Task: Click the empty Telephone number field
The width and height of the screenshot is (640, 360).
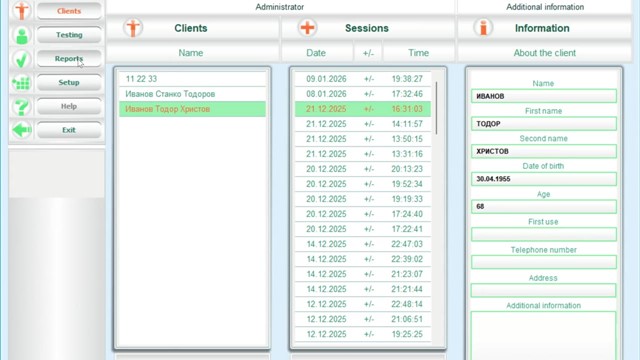Action: [x=544, y=262]
